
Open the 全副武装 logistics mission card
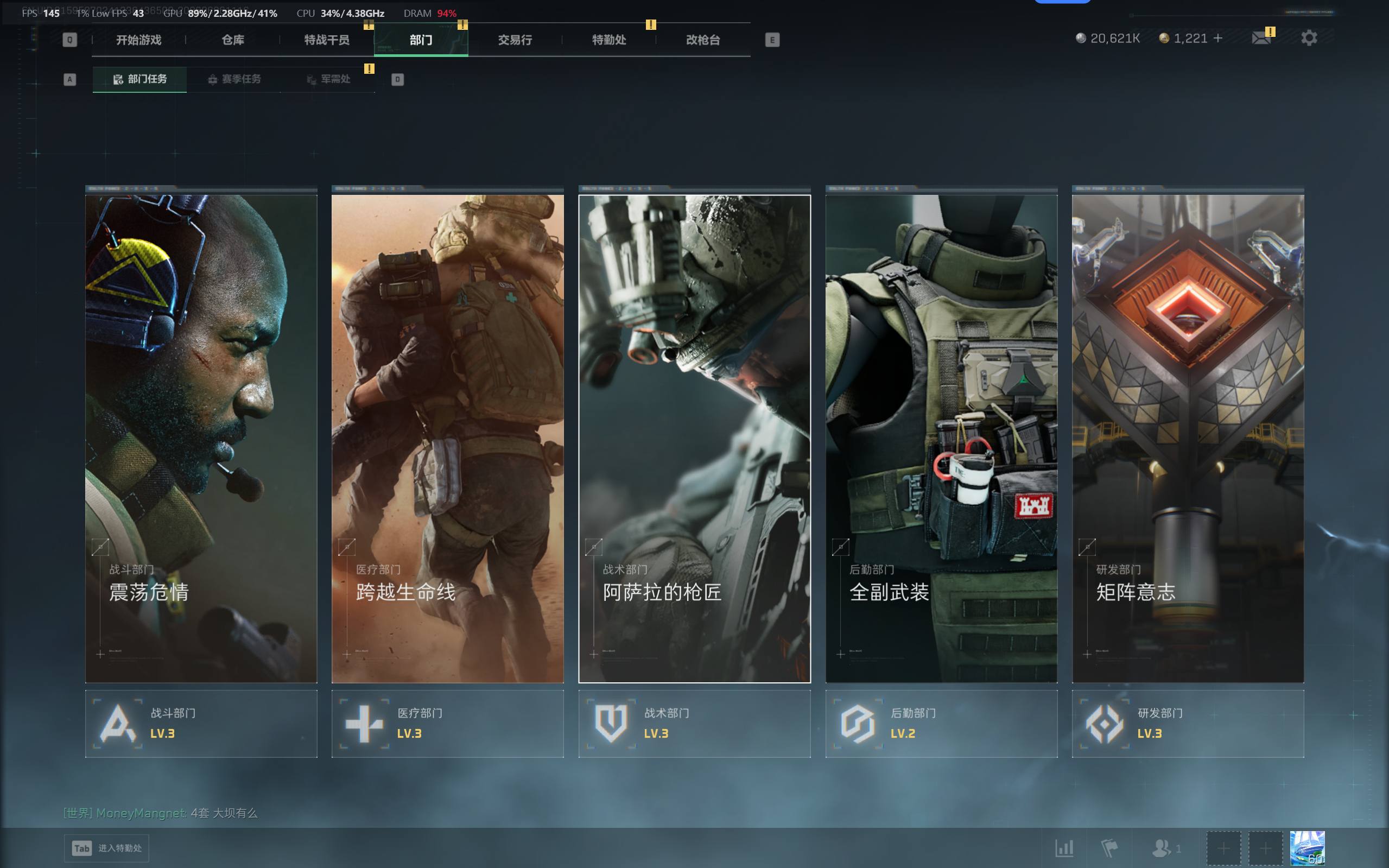[x=941, y=439]
